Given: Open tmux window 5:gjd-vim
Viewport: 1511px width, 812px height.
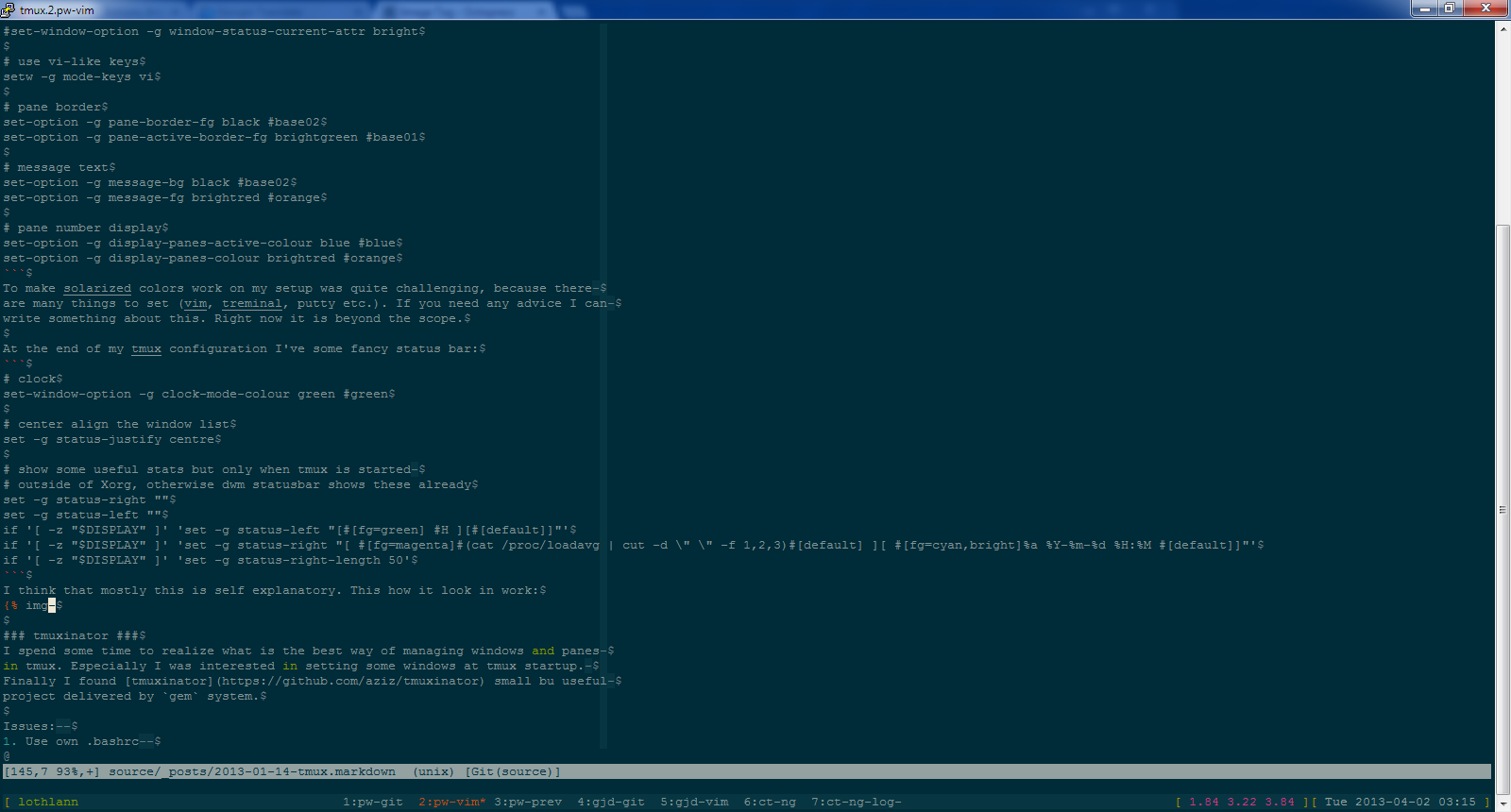Looking at the screenshot, I should (694, 802).
